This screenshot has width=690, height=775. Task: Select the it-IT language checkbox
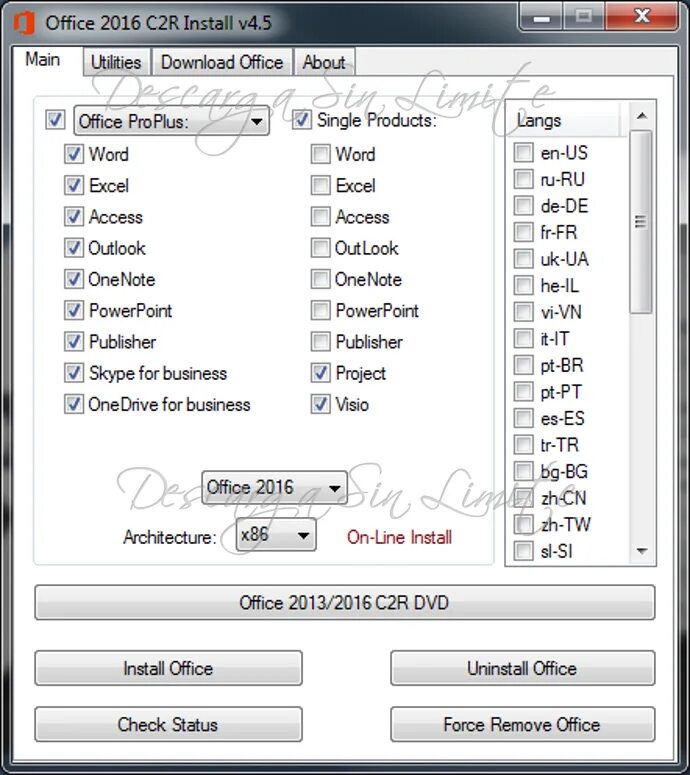tap(523, 339)
